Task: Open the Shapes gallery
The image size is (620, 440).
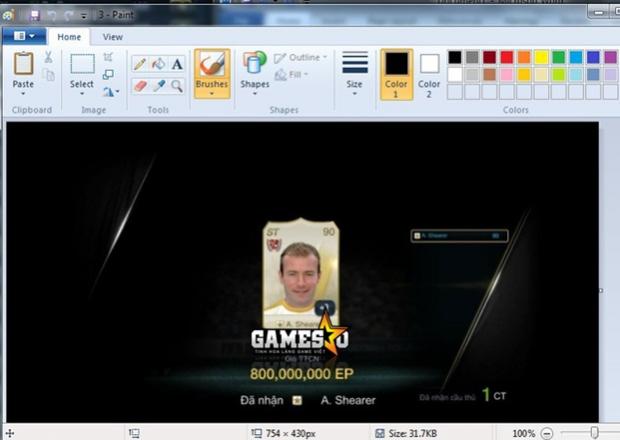Action: point(254,71)
